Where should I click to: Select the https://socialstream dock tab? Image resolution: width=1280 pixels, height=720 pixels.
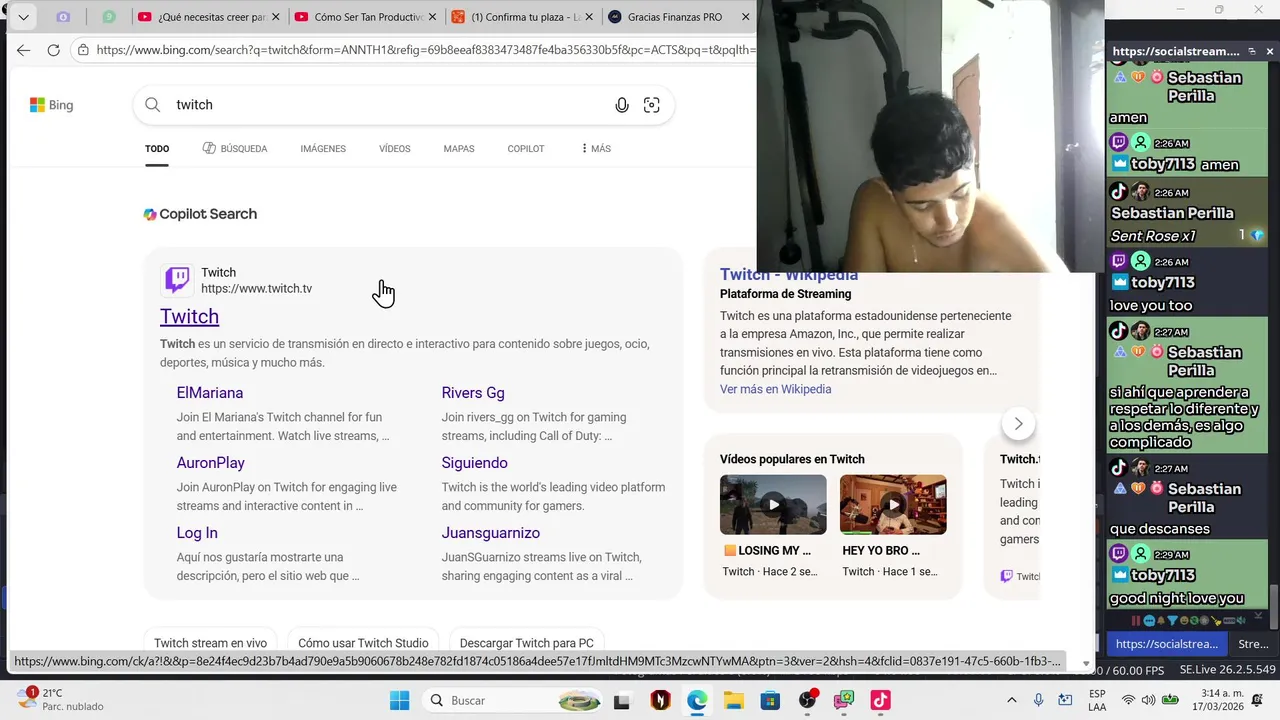point(1167,644)
